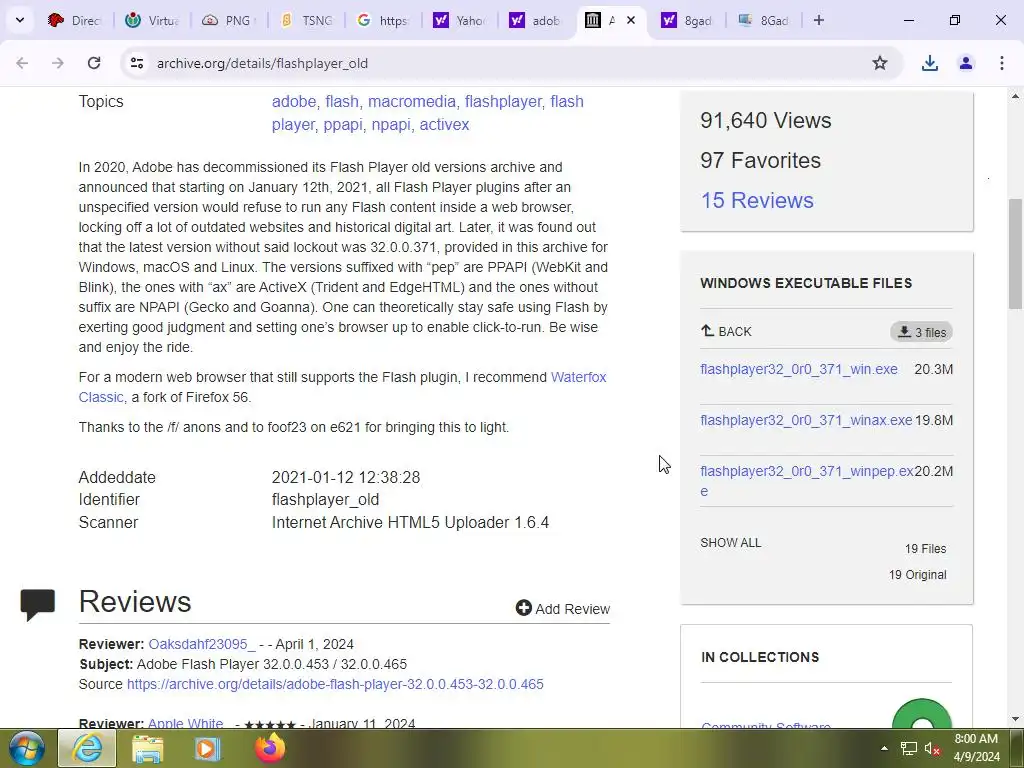Open the flashplayer topic link
The height and width of the screenshot is (768, 1024).
pos(503,101)
